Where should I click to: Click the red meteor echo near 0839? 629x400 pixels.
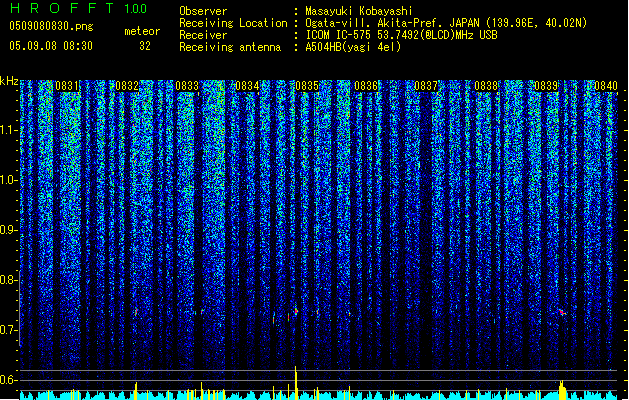(x=562, y=312)
